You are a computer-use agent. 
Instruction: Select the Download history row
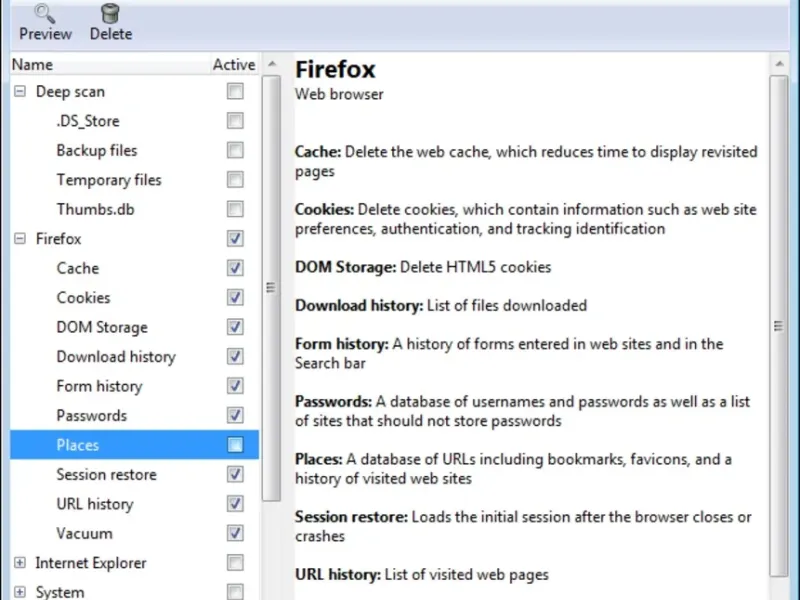coord(135,357)
